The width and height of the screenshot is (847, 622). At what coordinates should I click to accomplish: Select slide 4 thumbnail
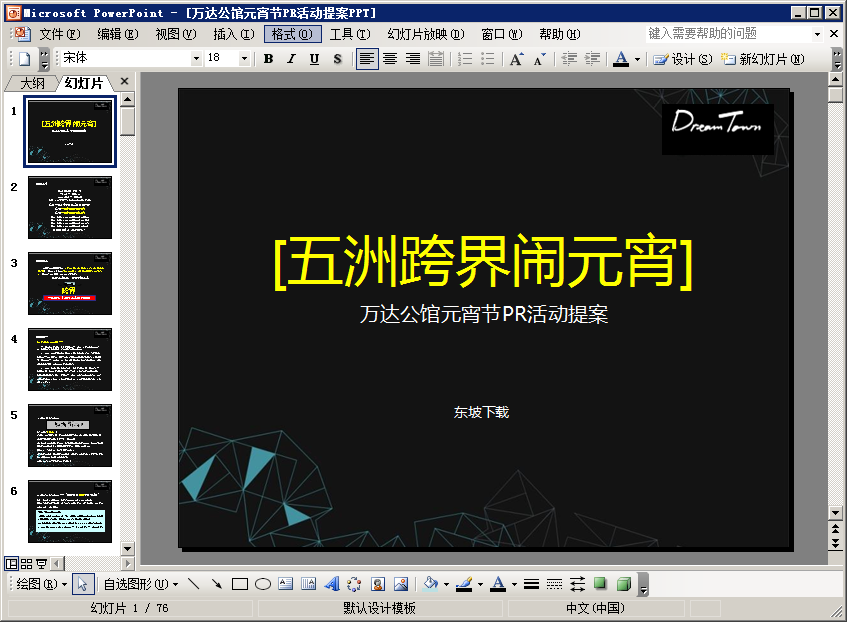(x=70, y=359)
